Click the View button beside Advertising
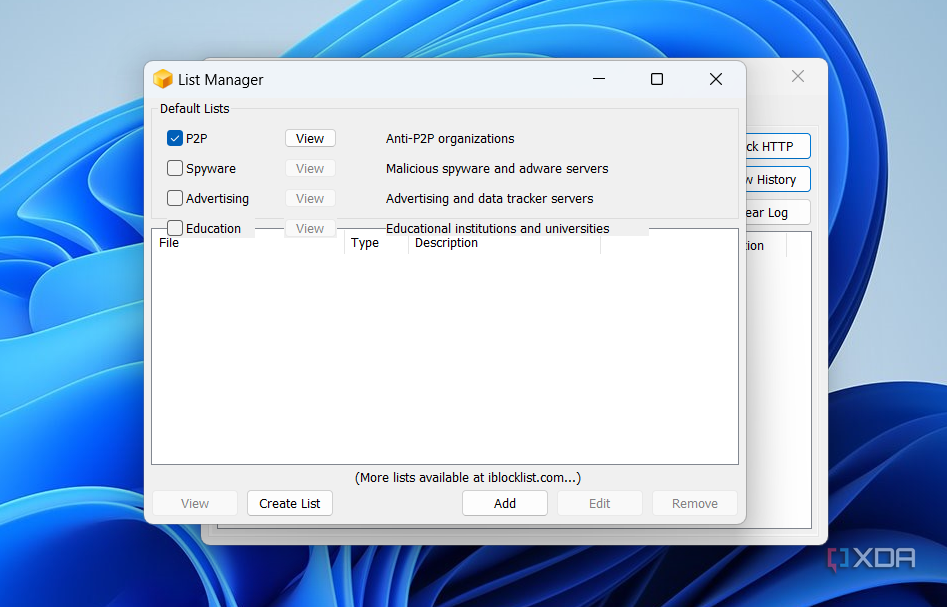Viewport: 947px width, 607px height. coord(310,198)
